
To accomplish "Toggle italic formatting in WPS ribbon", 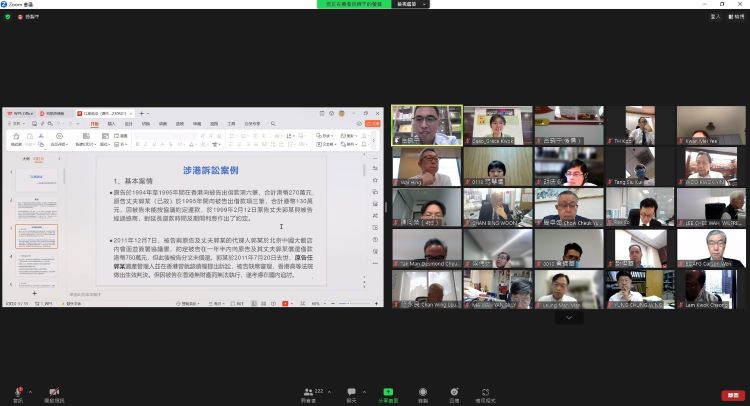I will pos(146,144).
